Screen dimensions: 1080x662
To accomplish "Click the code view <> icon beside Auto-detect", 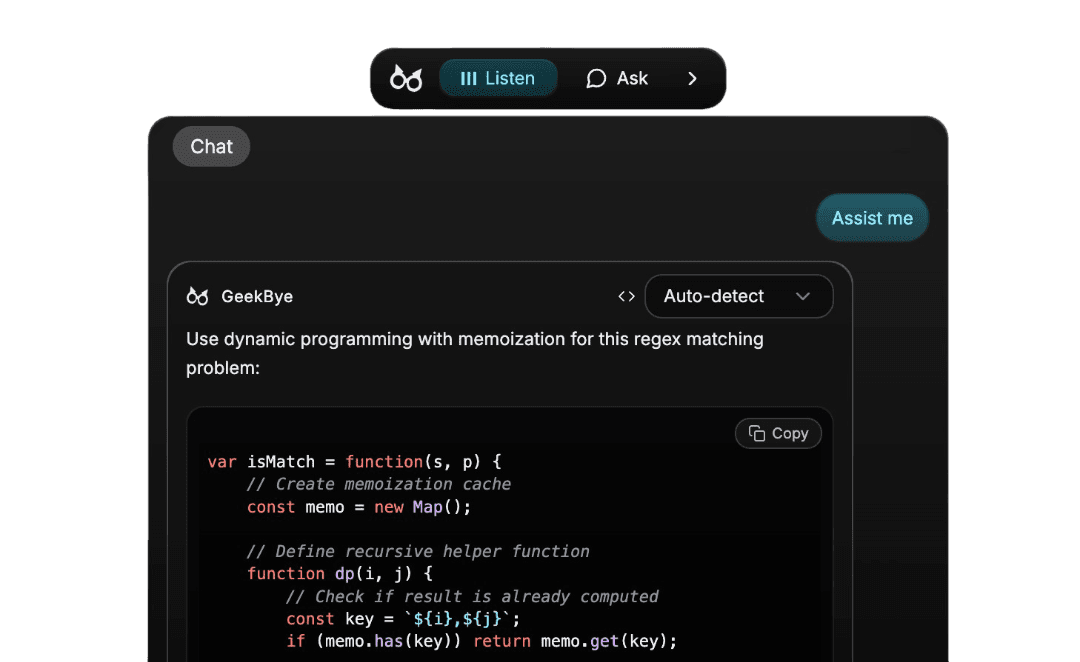I will pos(627,296).
